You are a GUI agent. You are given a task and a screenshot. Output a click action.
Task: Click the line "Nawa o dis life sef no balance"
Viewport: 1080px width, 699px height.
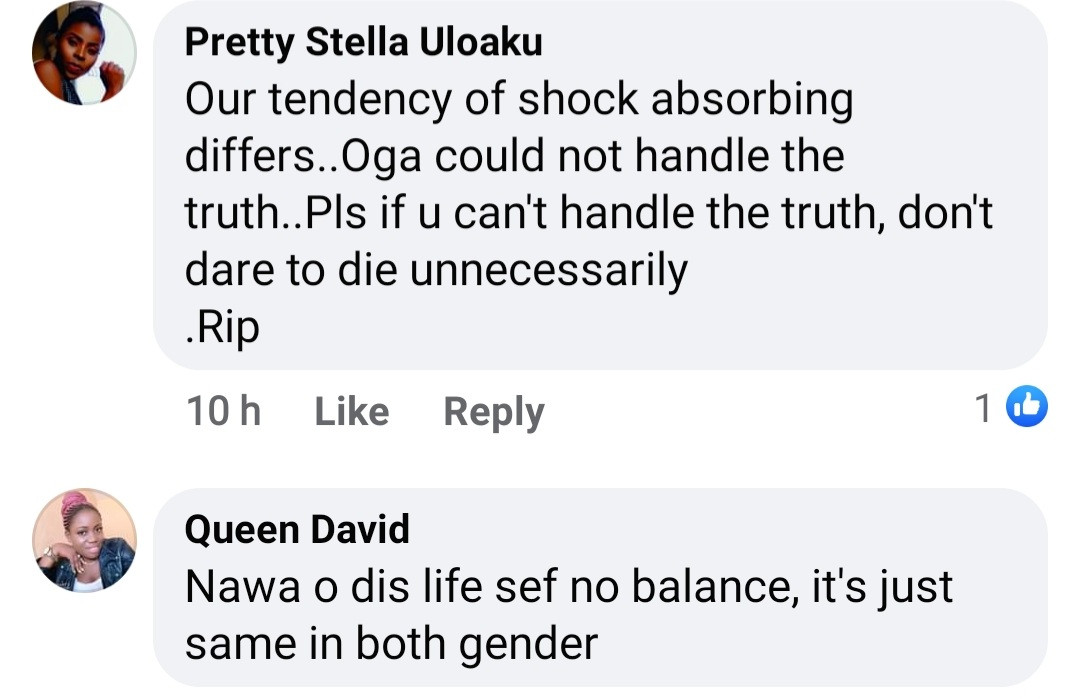tap(568, 587)
